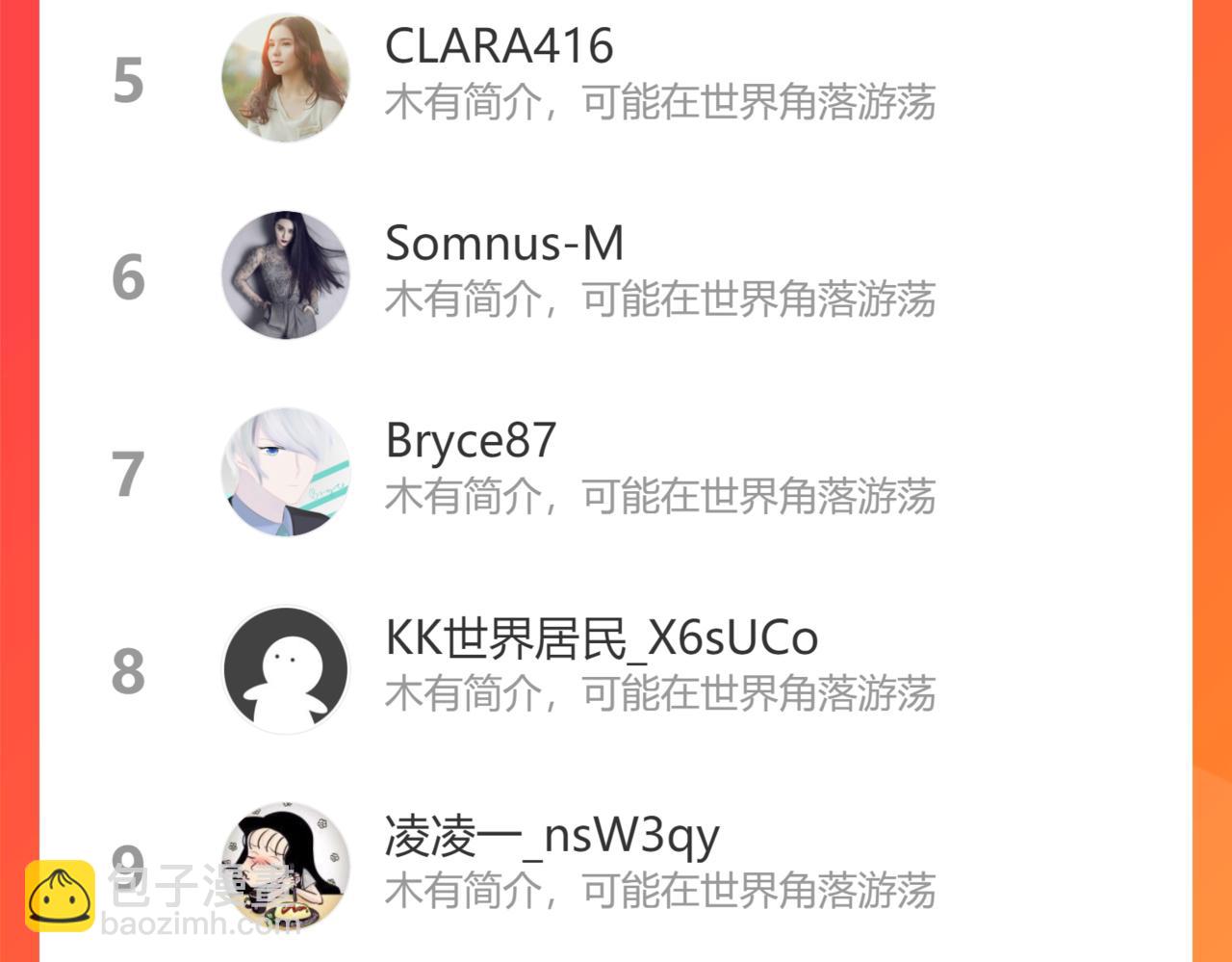
Task: Tap the bio text under Somnus-M
Action: point(660,299)
